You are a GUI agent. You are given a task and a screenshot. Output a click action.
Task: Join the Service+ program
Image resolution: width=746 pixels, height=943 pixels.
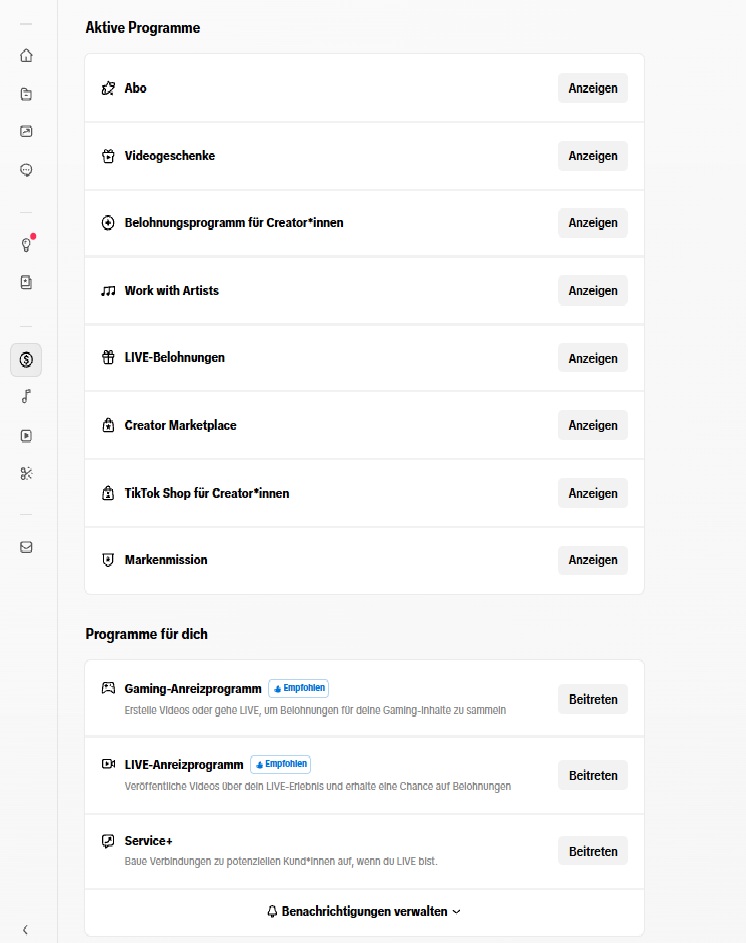coord(593,851)
